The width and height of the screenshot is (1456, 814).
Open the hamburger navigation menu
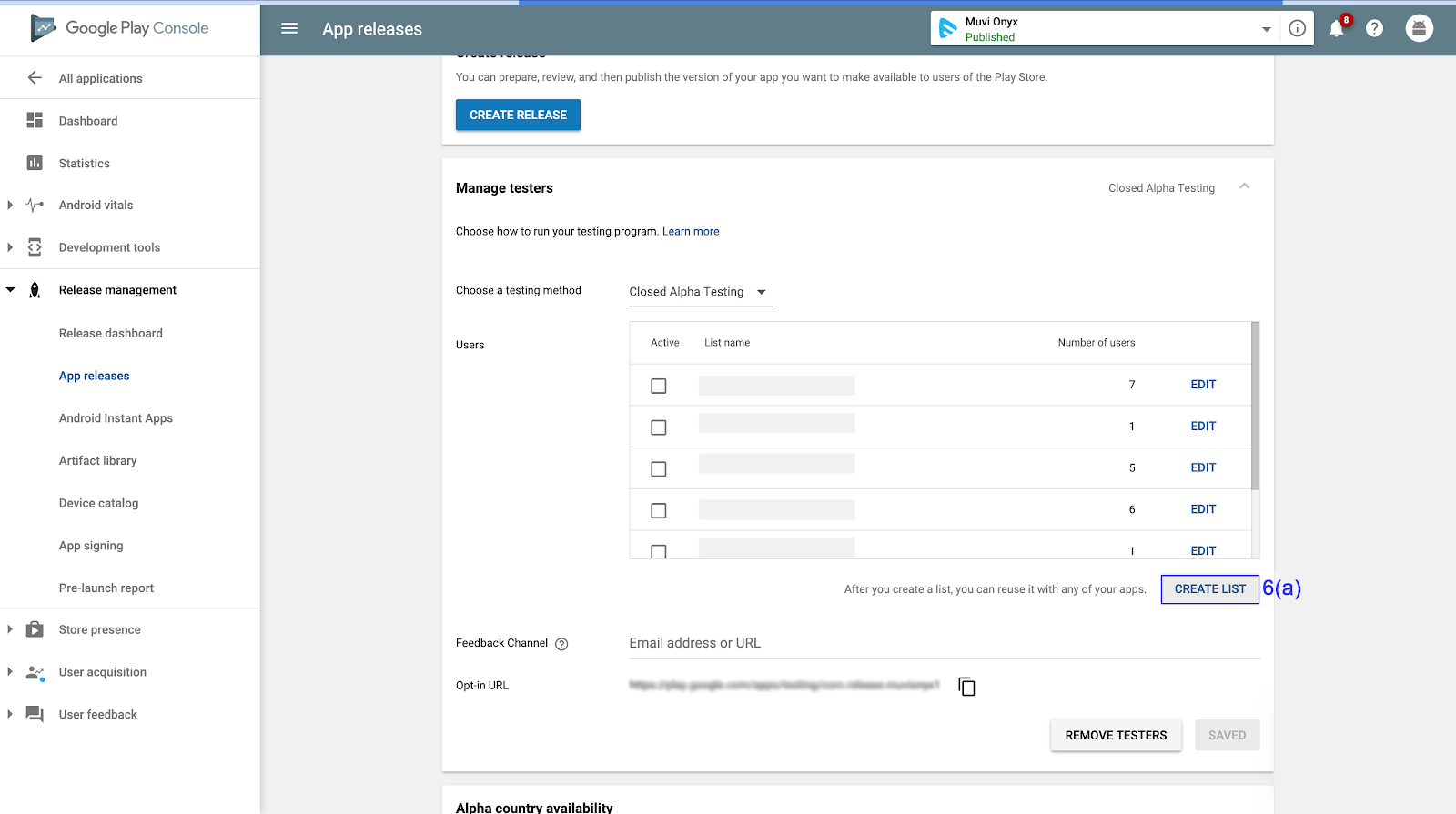(289, 28)
